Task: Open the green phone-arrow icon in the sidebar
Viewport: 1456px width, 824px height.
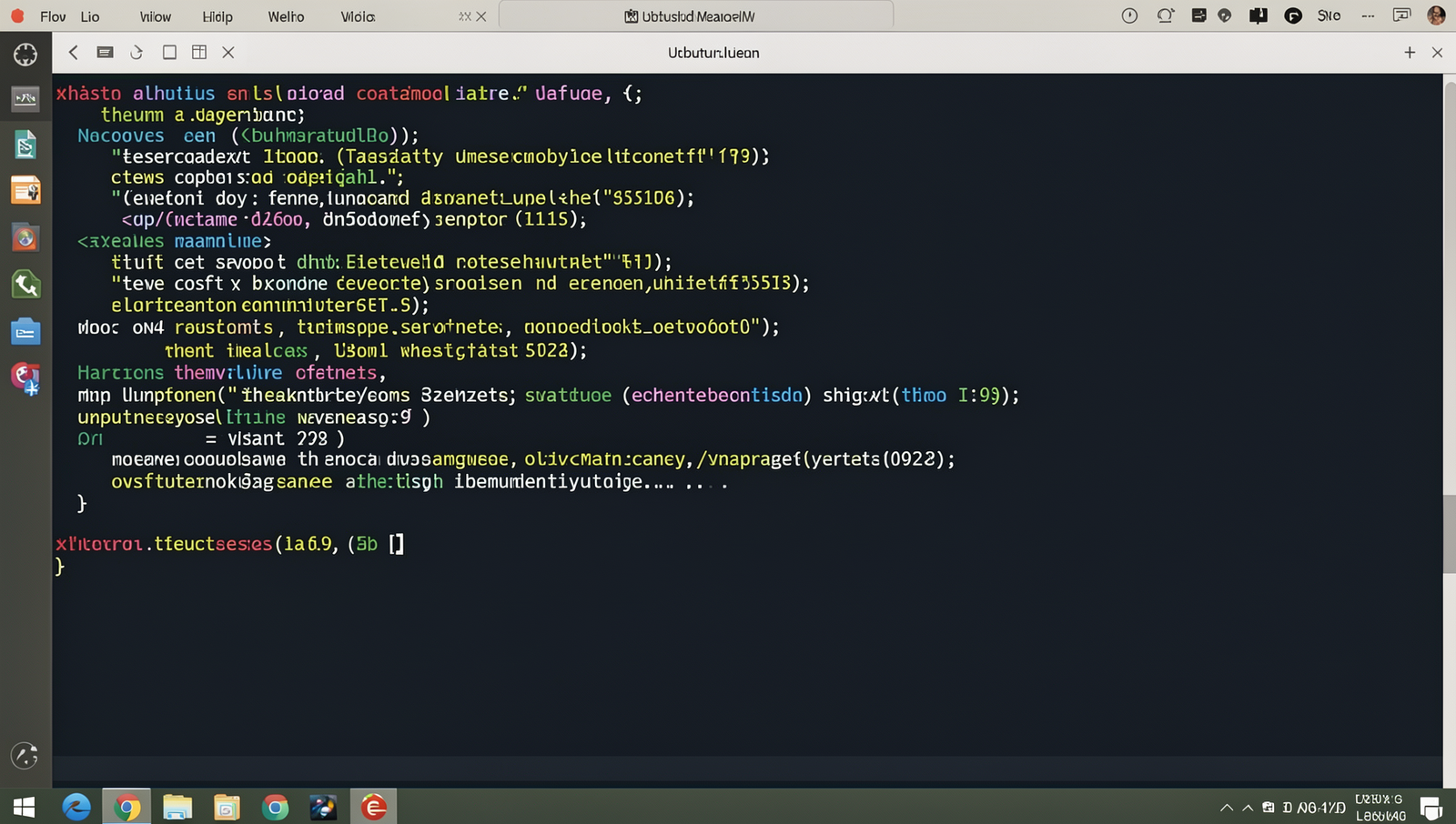Action: point(25,285)
